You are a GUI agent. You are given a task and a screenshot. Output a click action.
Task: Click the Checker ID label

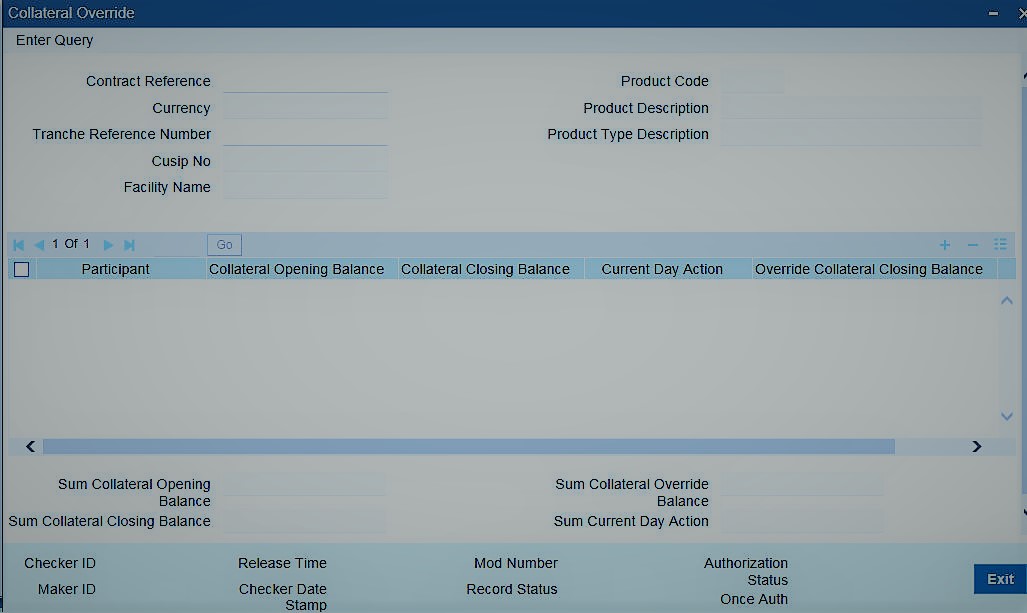click(60, 563)
